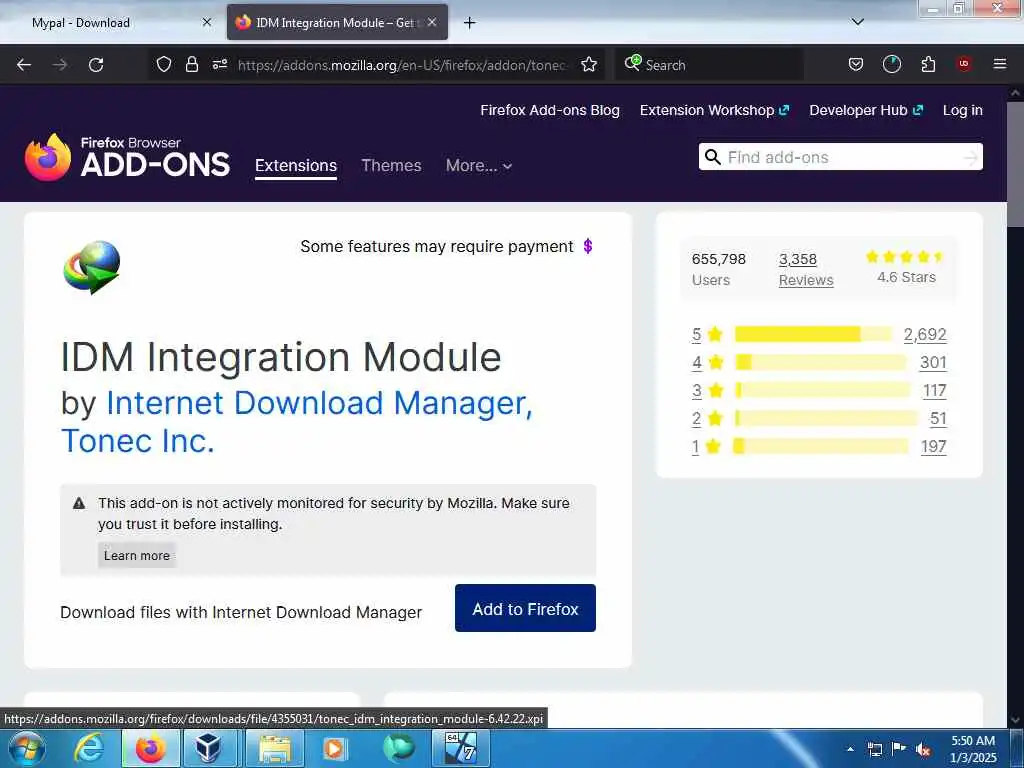Bookmark this page with the star
This screenshot has height=768, width=1024.
pyautogui.click(x=589, y=64)
